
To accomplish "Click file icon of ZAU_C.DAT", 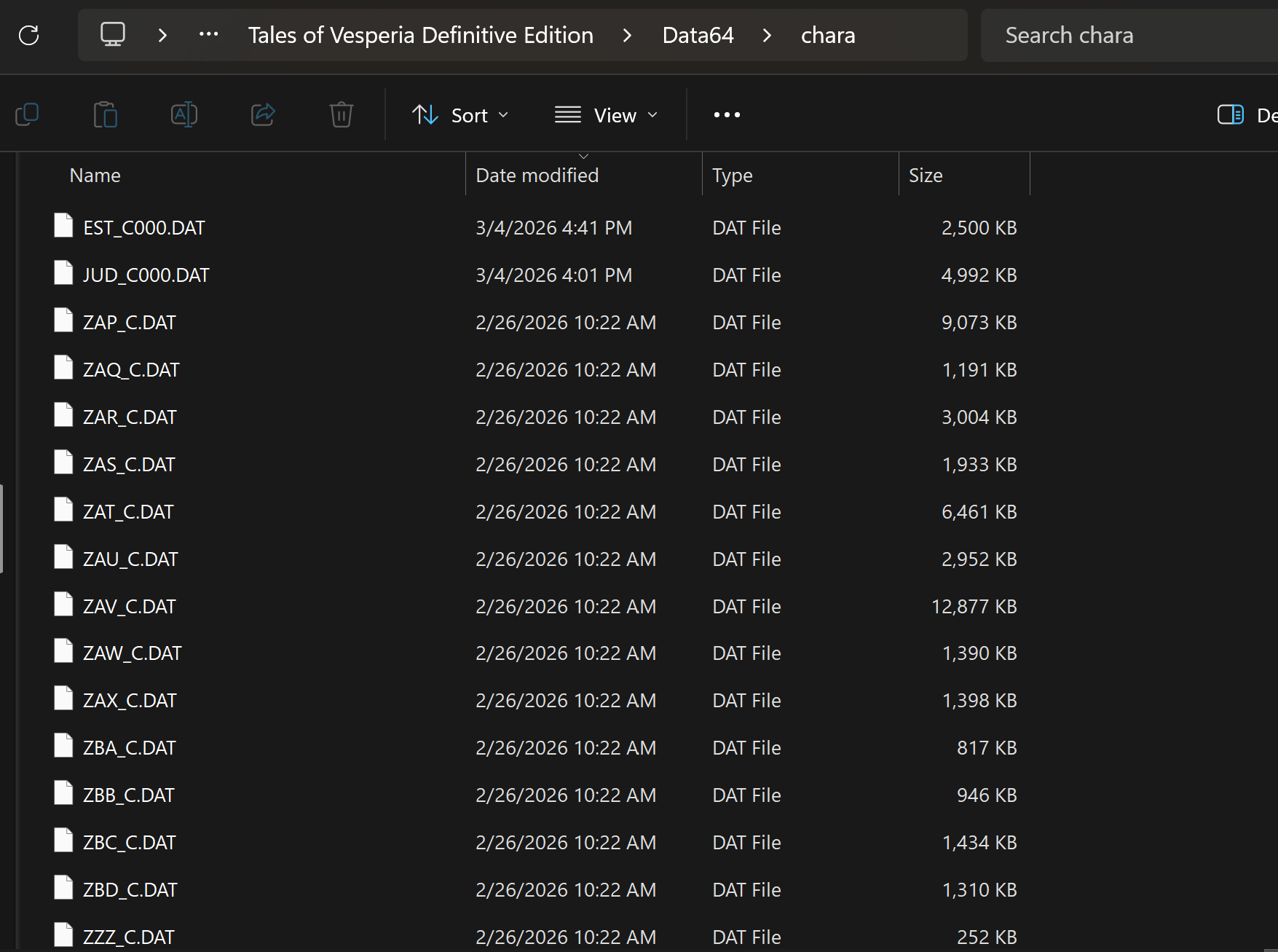I will point(63,556).
